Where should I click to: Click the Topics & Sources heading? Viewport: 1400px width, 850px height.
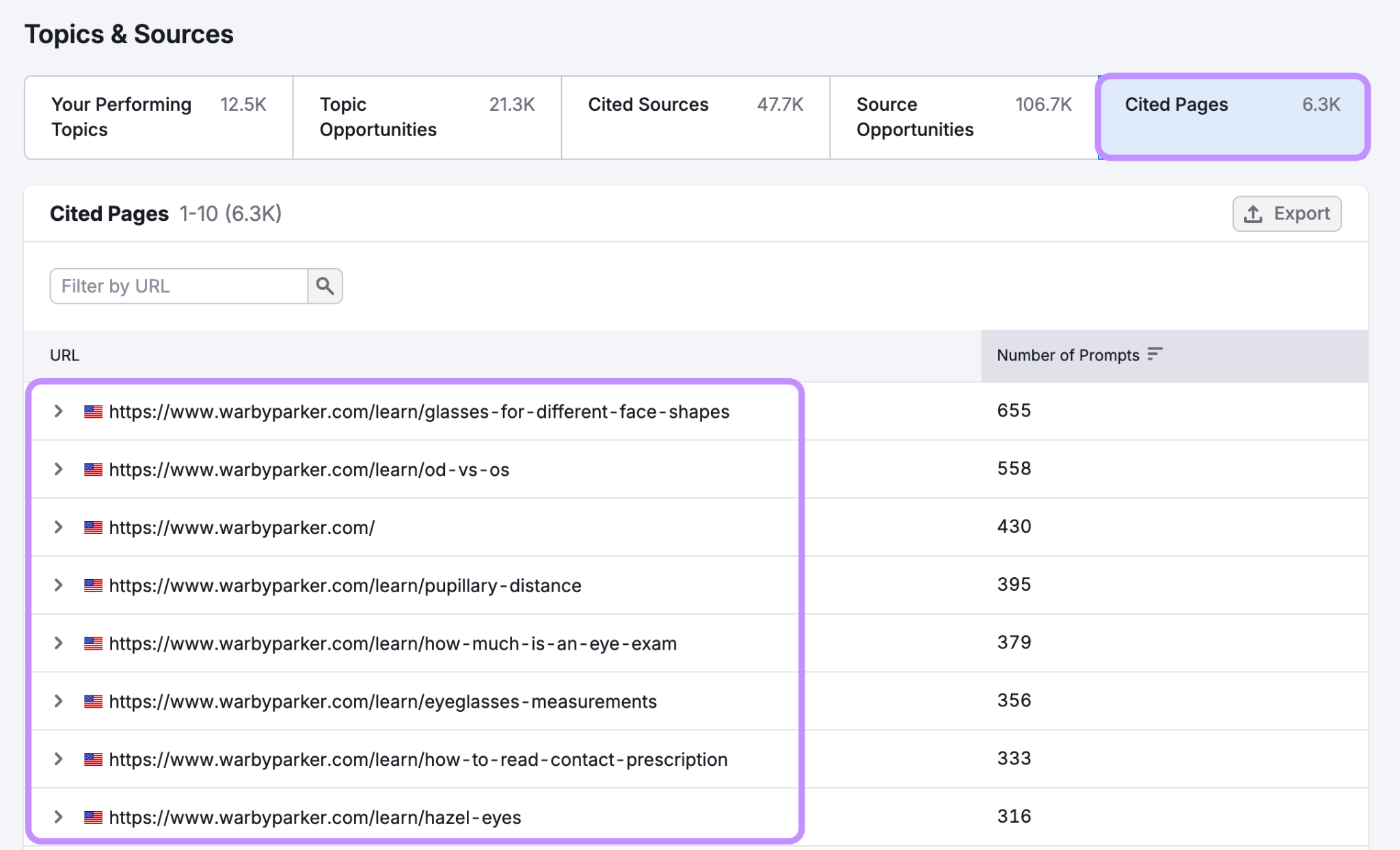click(x=129, y=34)
